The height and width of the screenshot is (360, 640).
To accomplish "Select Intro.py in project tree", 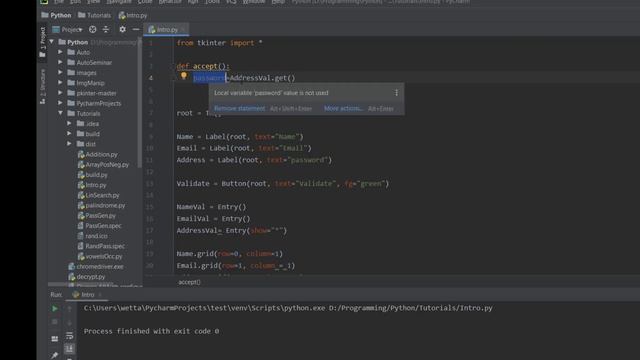I will (92, 185).
